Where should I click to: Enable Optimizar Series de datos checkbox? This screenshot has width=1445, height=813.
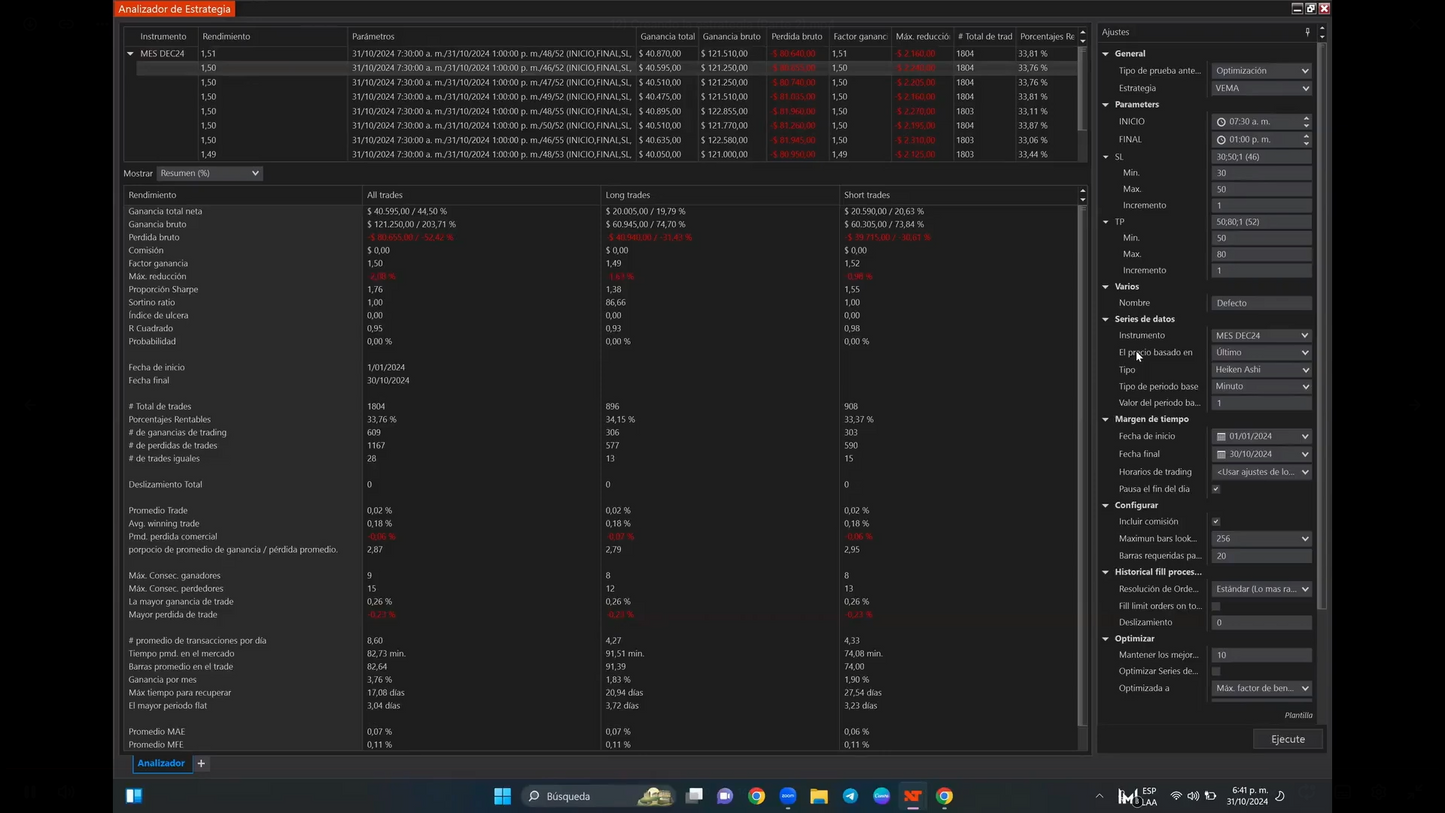coord(1216,672)
